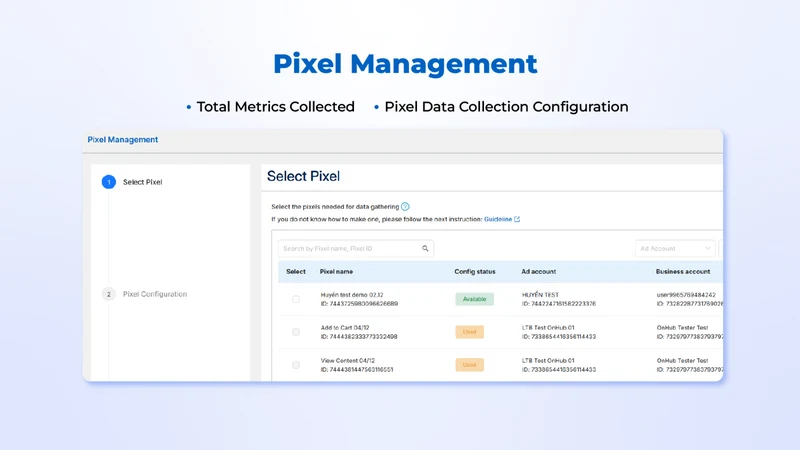Click Used badge for Add to Cart row

coord(469,332)
